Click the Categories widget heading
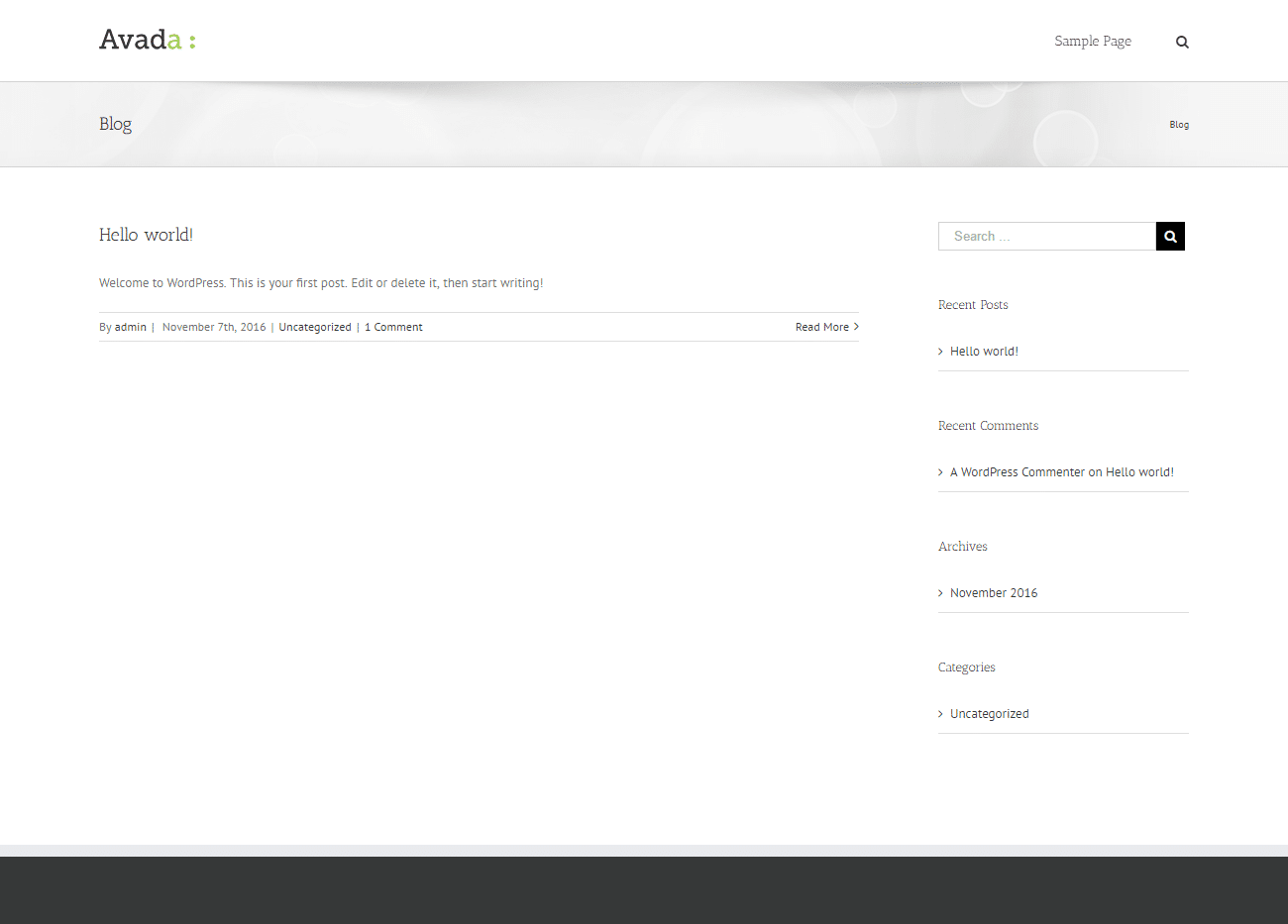This screenshot has height=924, width=1288. 967,667
